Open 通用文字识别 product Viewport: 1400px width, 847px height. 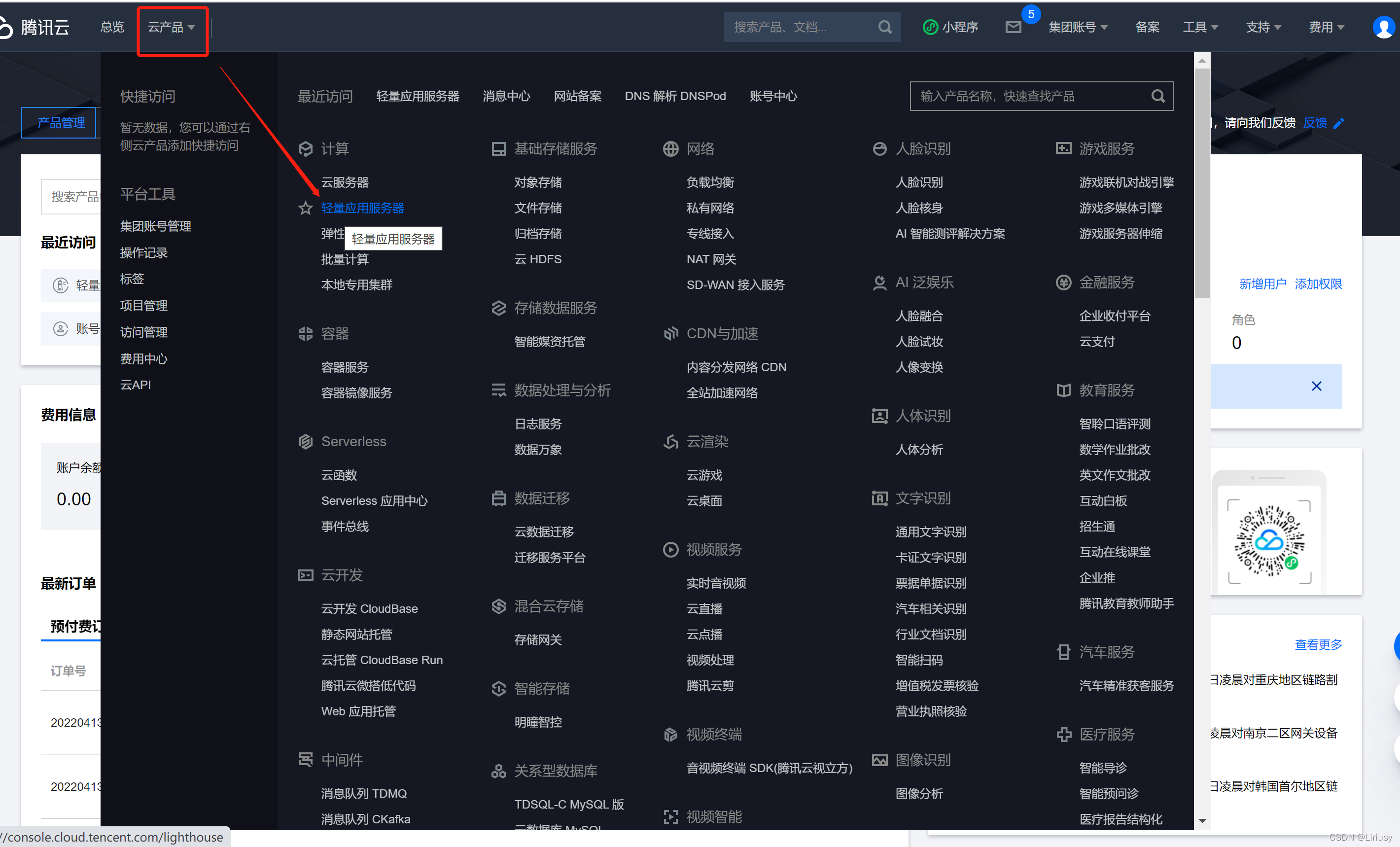click(x=931, y=532)
